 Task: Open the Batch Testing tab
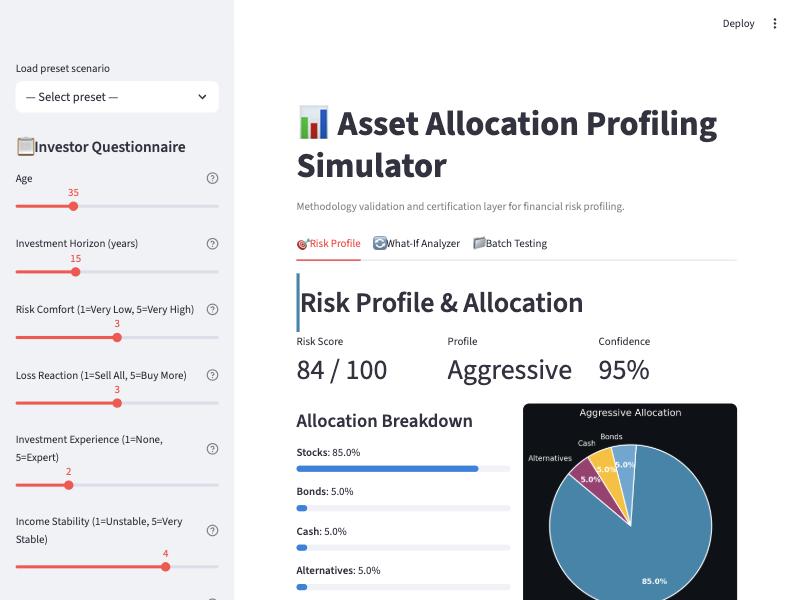pyautogui.click(x=510, y=244)
